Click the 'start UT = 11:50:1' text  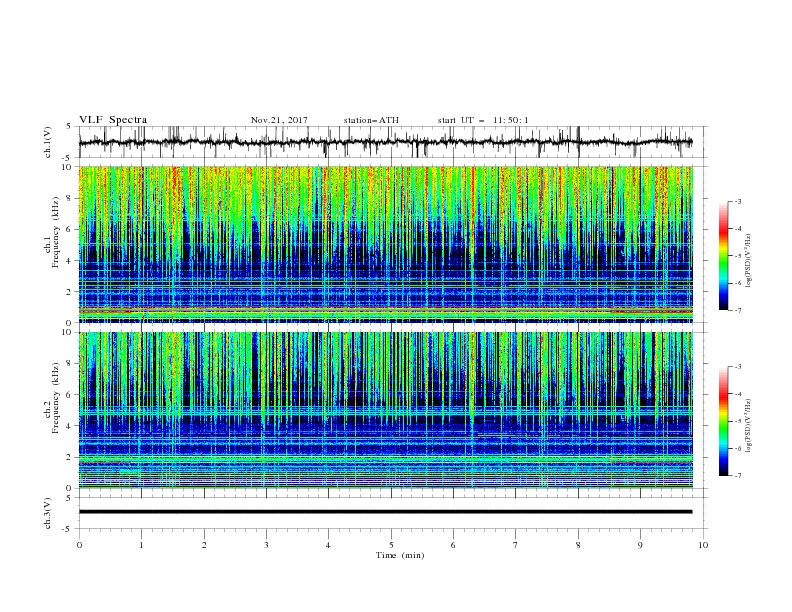click(483, 120)
